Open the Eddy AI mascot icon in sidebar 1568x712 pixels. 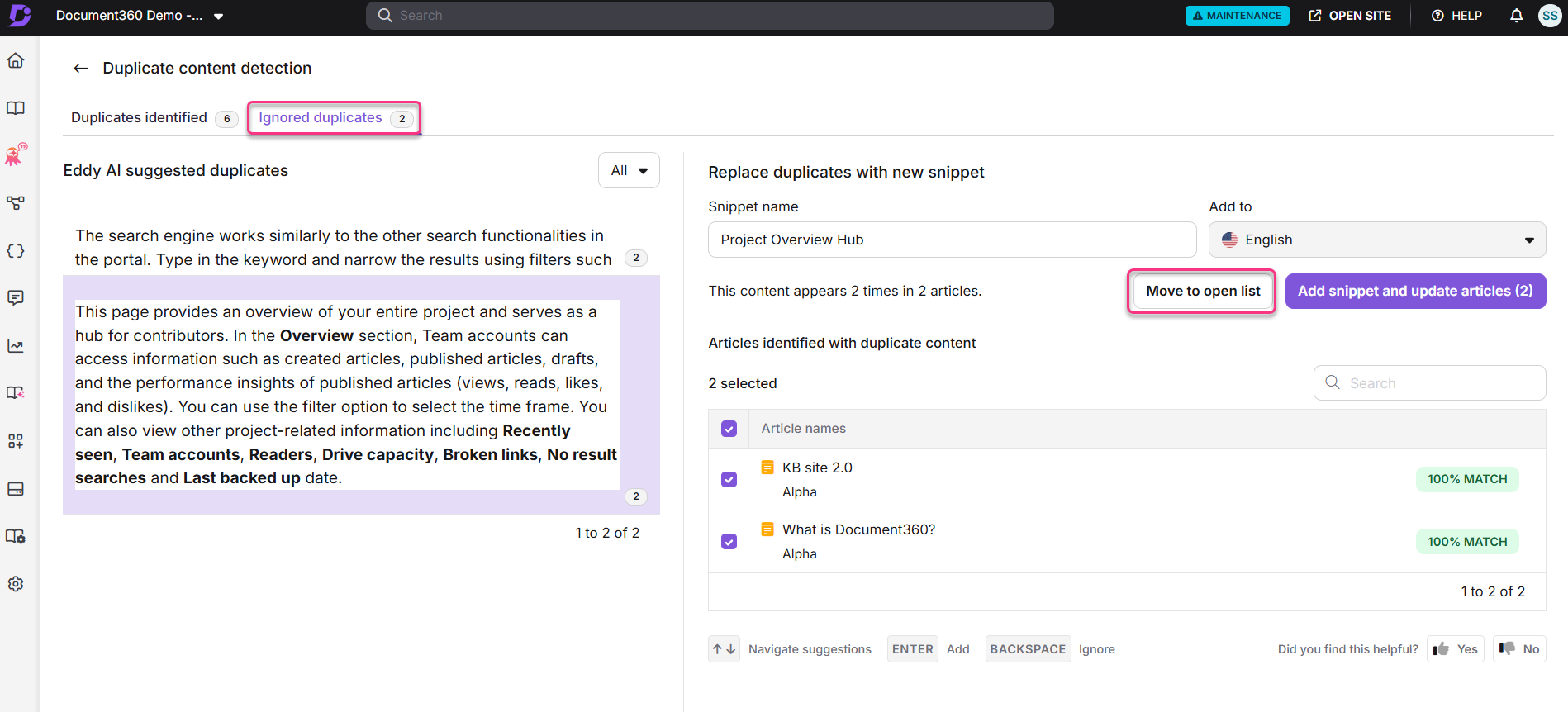pyautogui.click(x=16, y=154)
